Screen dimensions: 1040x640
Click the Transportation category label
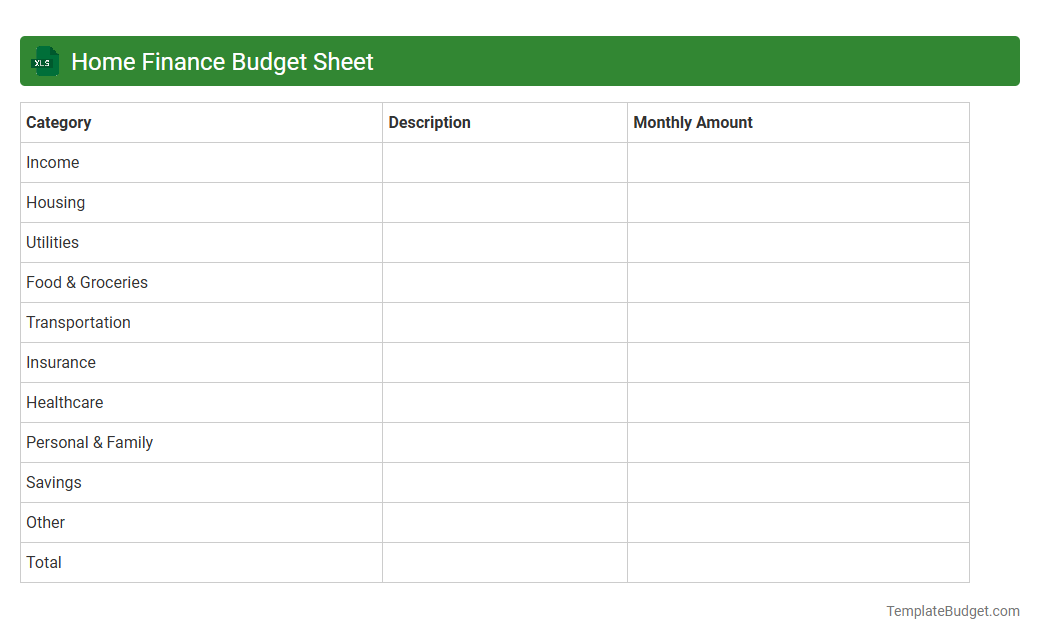click(78, 322)
